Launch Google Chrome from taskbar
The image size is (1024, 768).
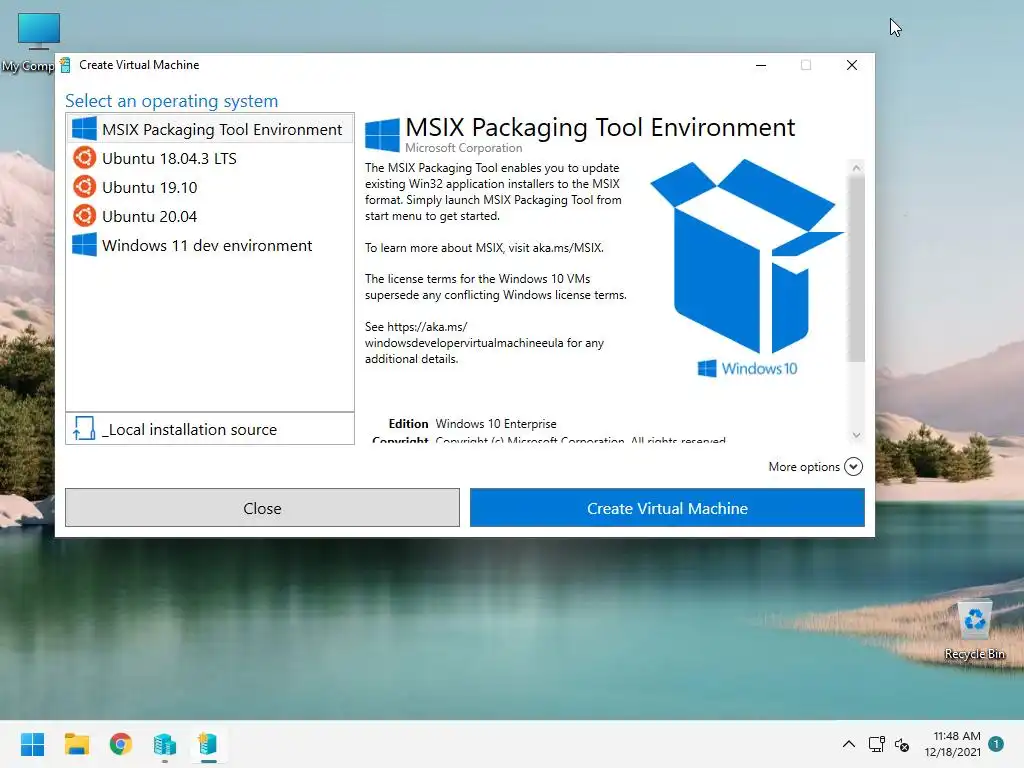pyautogui.click(x=121, y=744)
